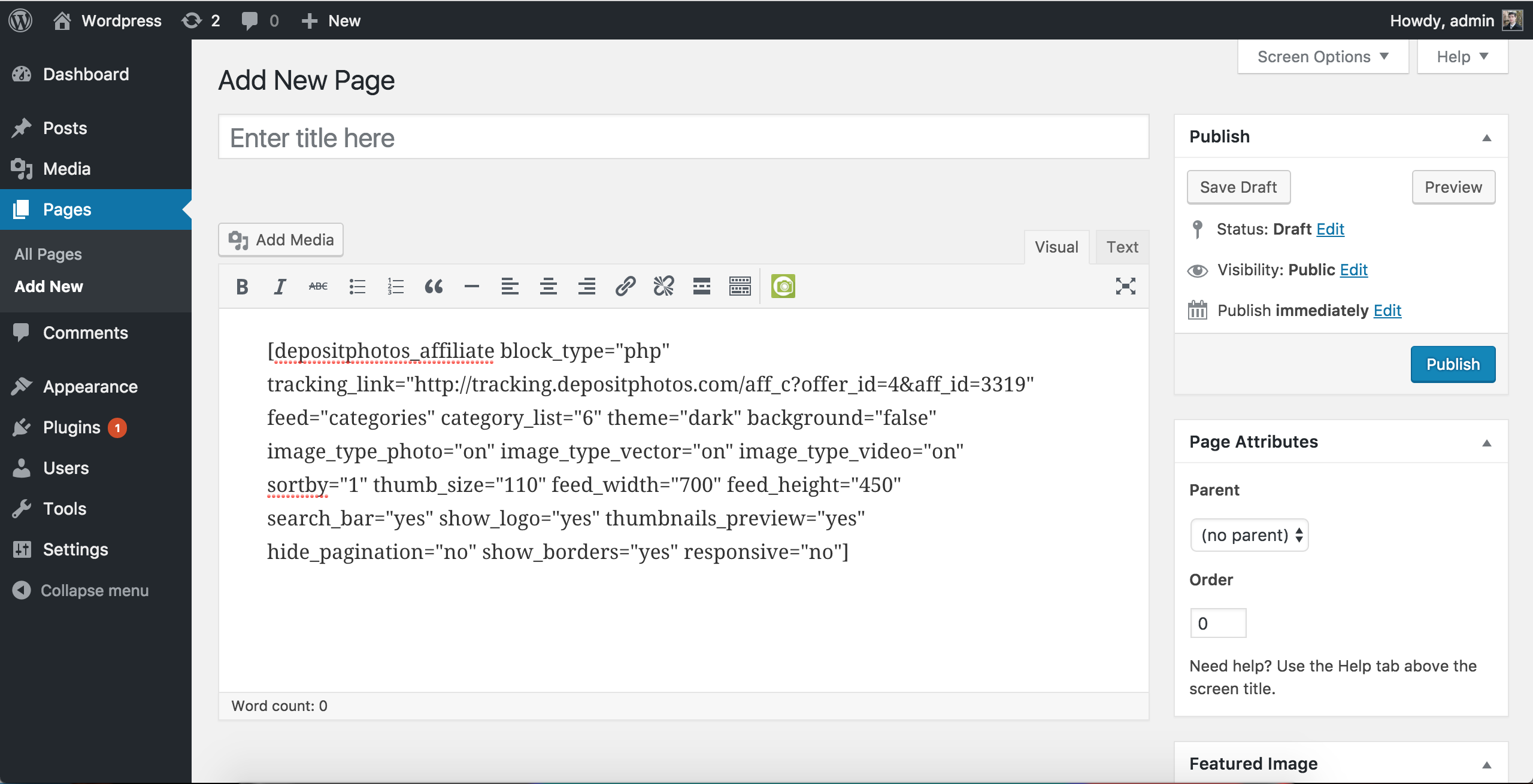Open the Settings menu
The height and width of the screenshot is (784, 1533).
point(96,549)
